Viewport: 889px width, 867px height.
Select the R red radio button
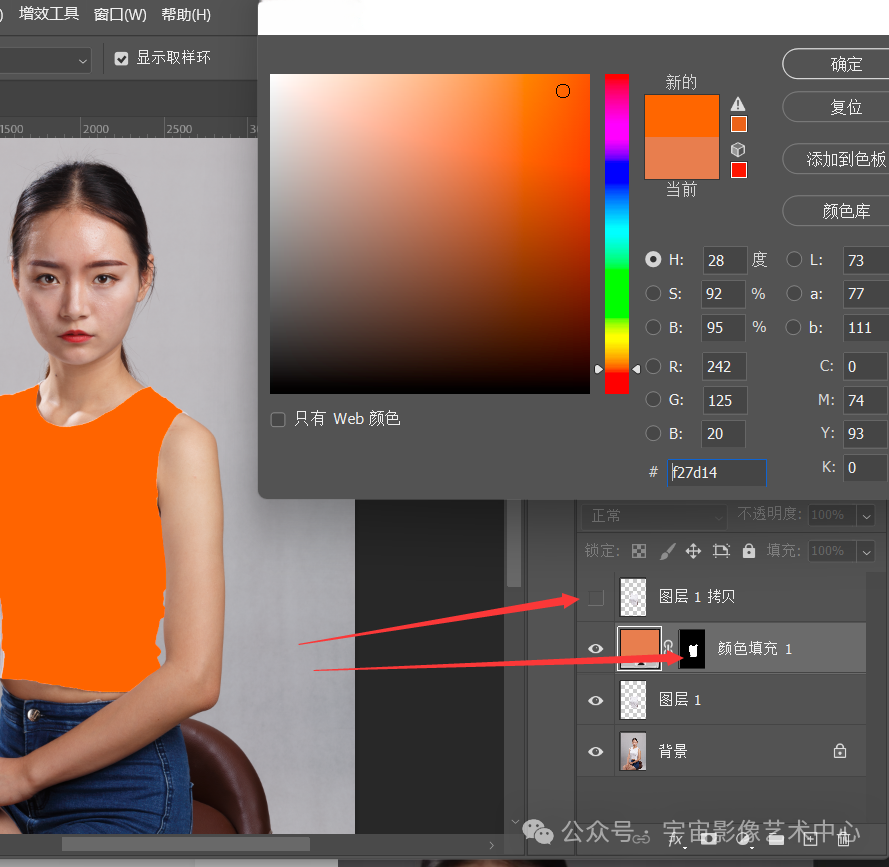point(653,366)
